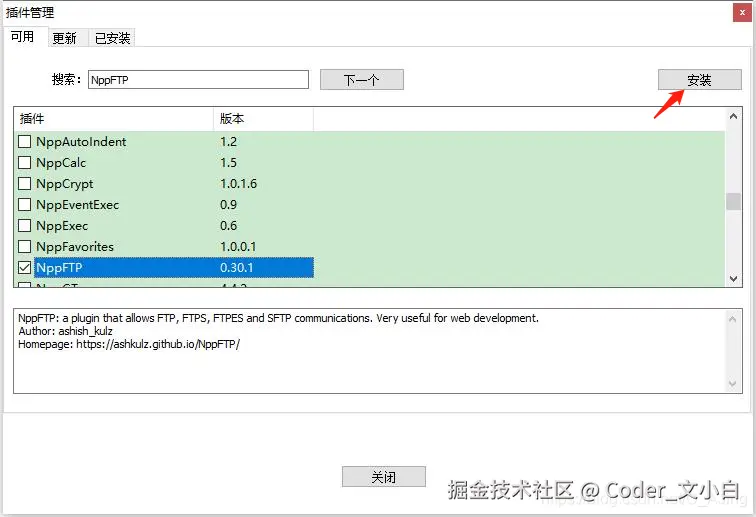Check the NppEventExec checkbox
The image size is (756, 517).
click(25, 204)
